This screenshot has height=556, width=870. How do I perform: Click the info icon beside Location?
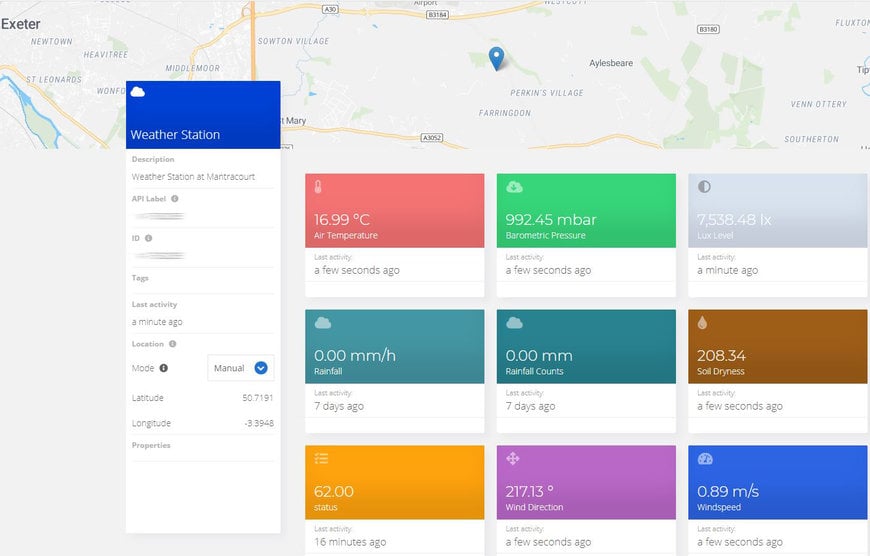[x=173, y=344]
